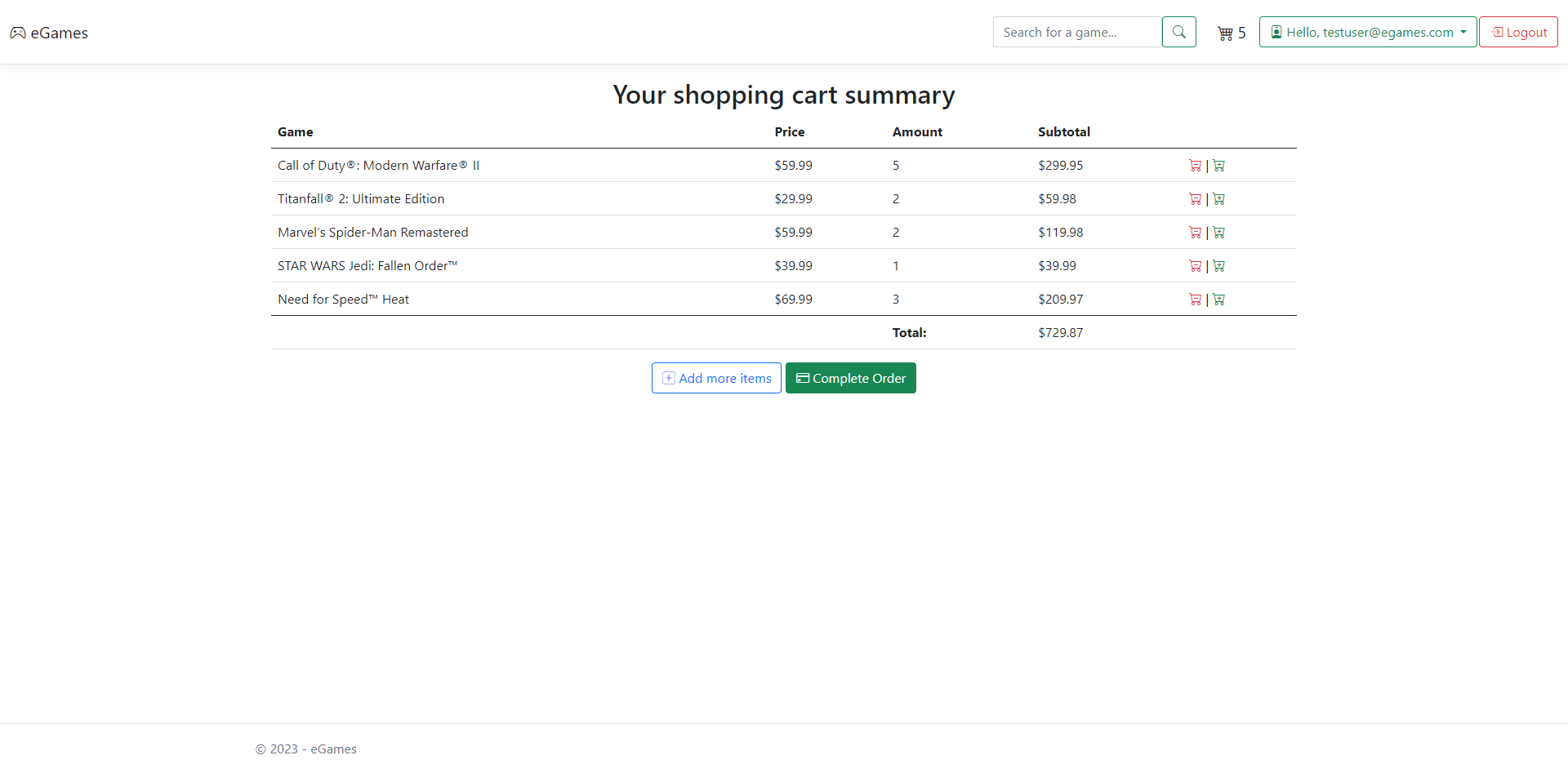This screenshot has width=1568, height=773.
Task: Focus the Search for a game field
Action: (1077, 32)
